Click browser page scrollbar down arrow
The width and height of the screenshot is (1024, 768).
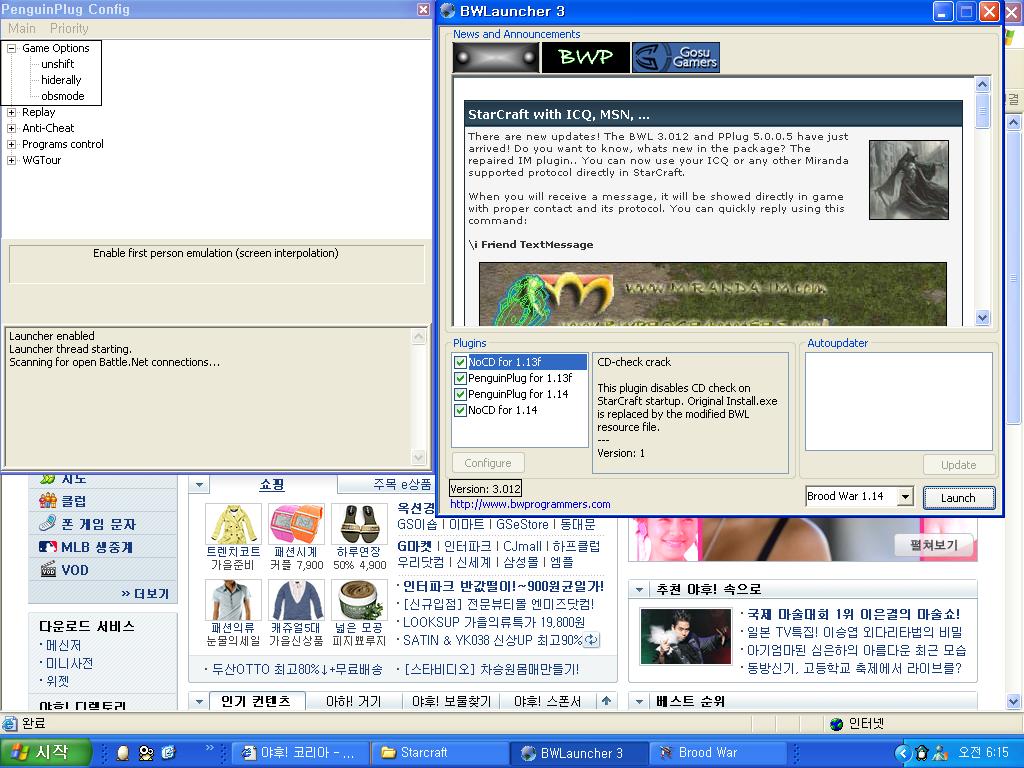(x=1014, y=702)
